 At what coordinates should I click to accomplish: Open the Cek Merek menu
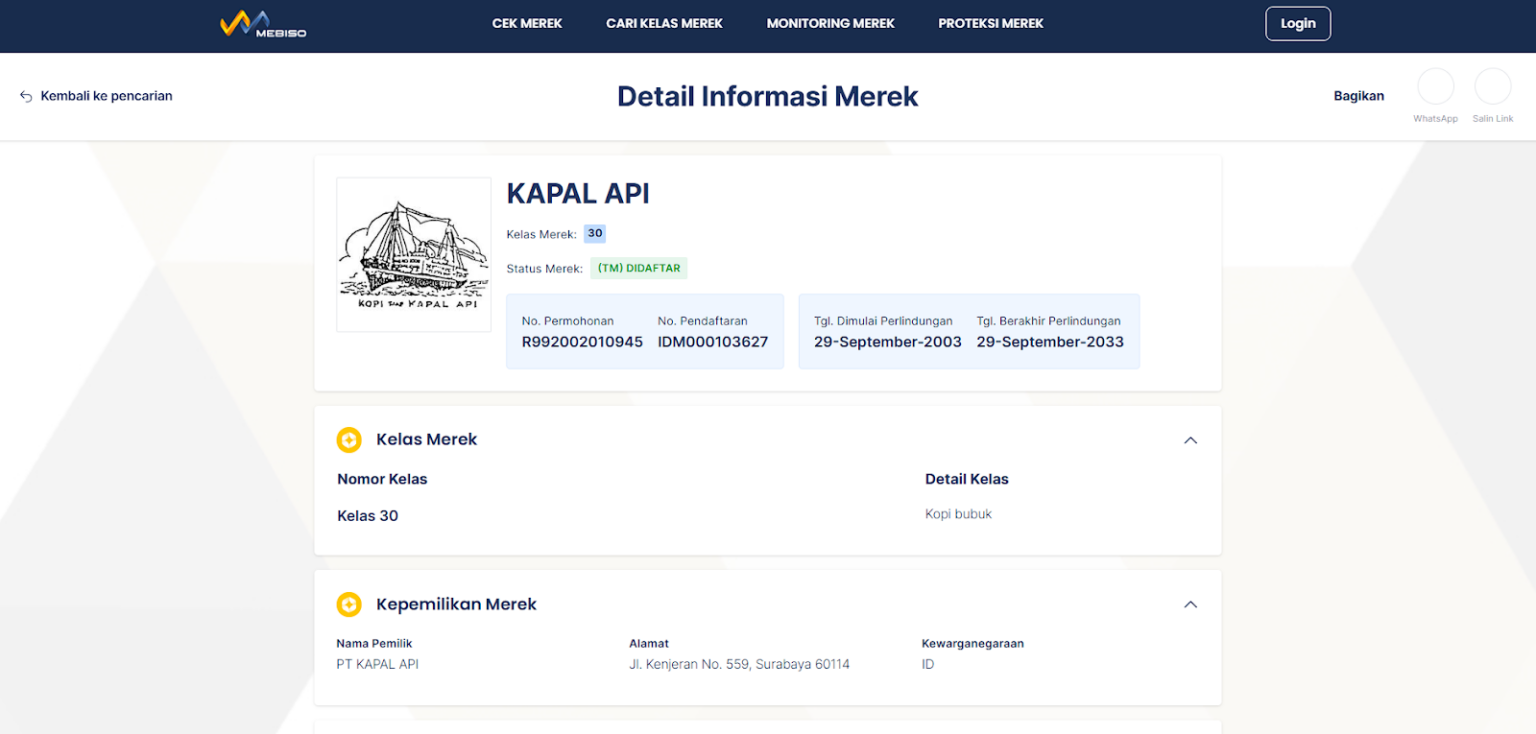(527, 24)
